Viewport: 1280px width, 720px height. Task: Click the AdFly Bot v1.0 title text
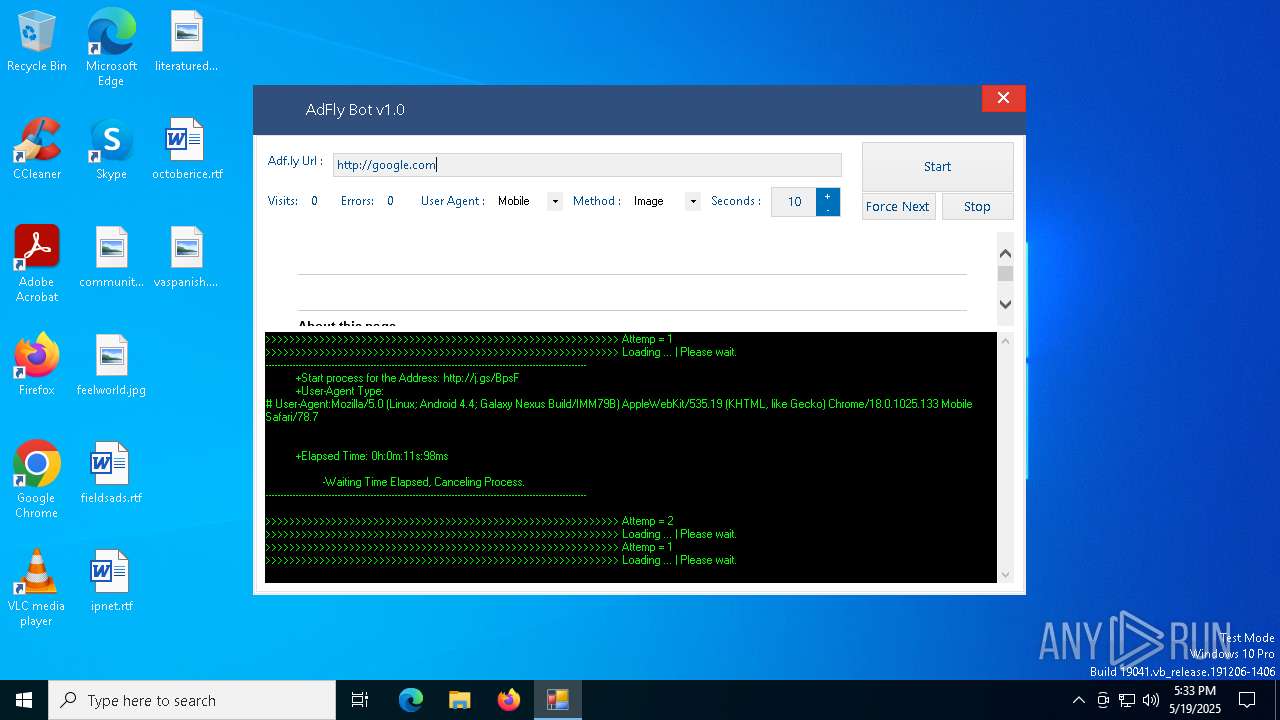(355, 110)
